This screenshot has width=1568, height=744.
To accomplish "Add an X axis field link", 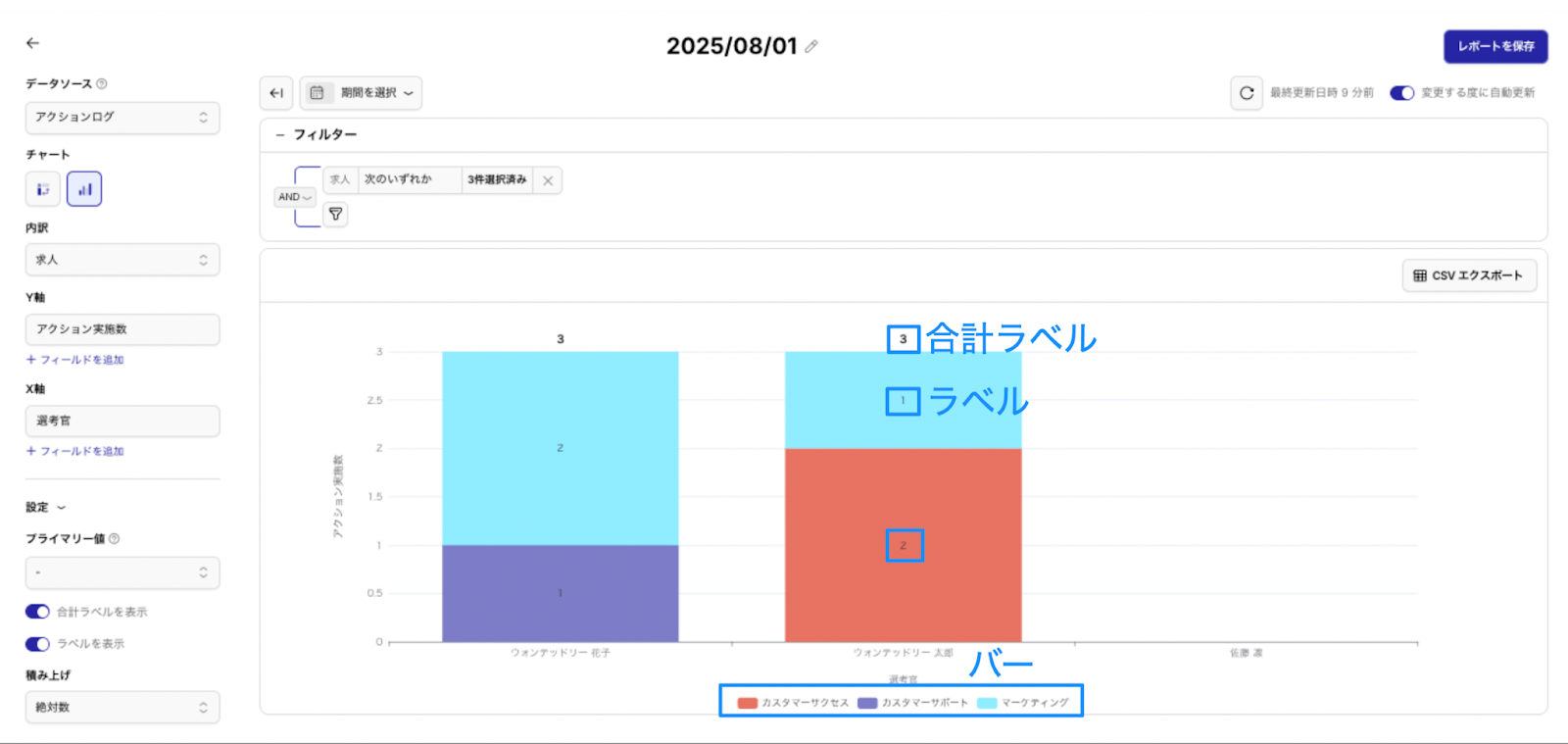I will 75,451.
